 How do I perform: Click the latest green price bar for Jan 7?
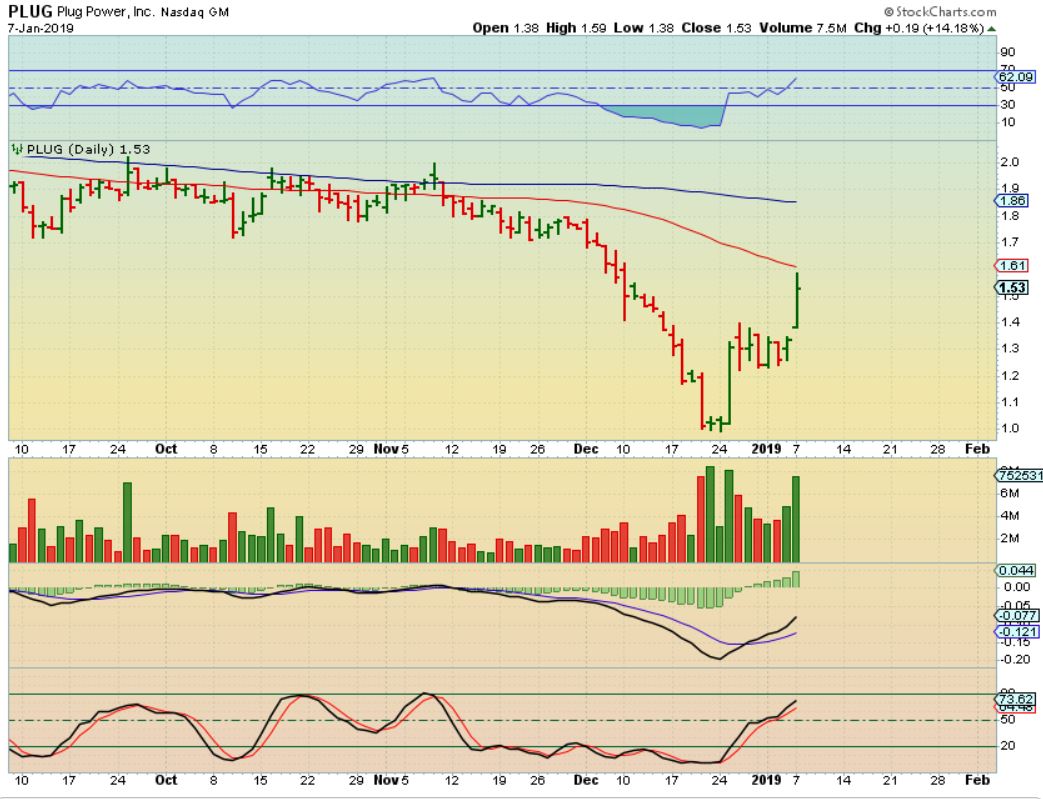coord(796,299)
